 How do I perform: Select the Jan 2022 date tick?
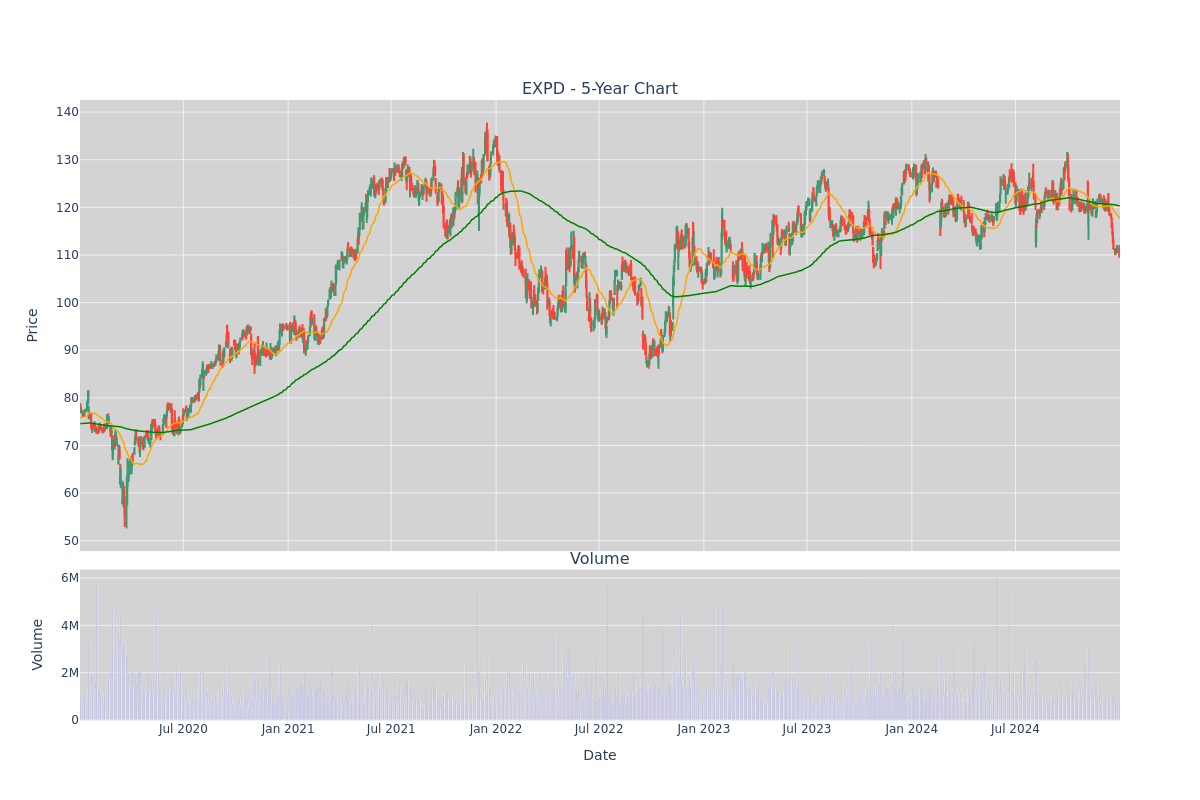coord(496,729)
